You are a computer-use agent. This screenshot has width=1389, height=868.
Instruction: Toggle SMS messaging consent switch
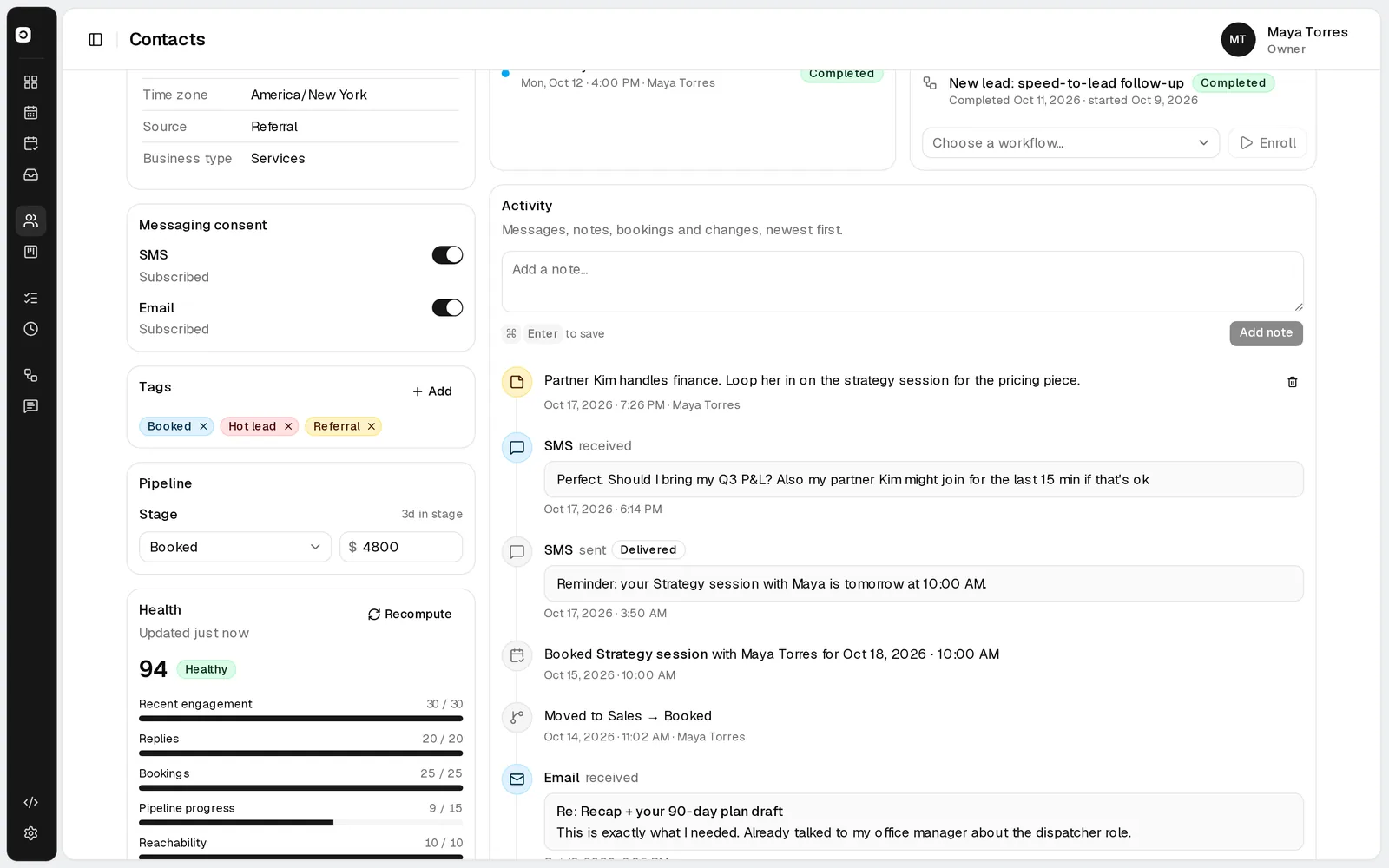447,255
